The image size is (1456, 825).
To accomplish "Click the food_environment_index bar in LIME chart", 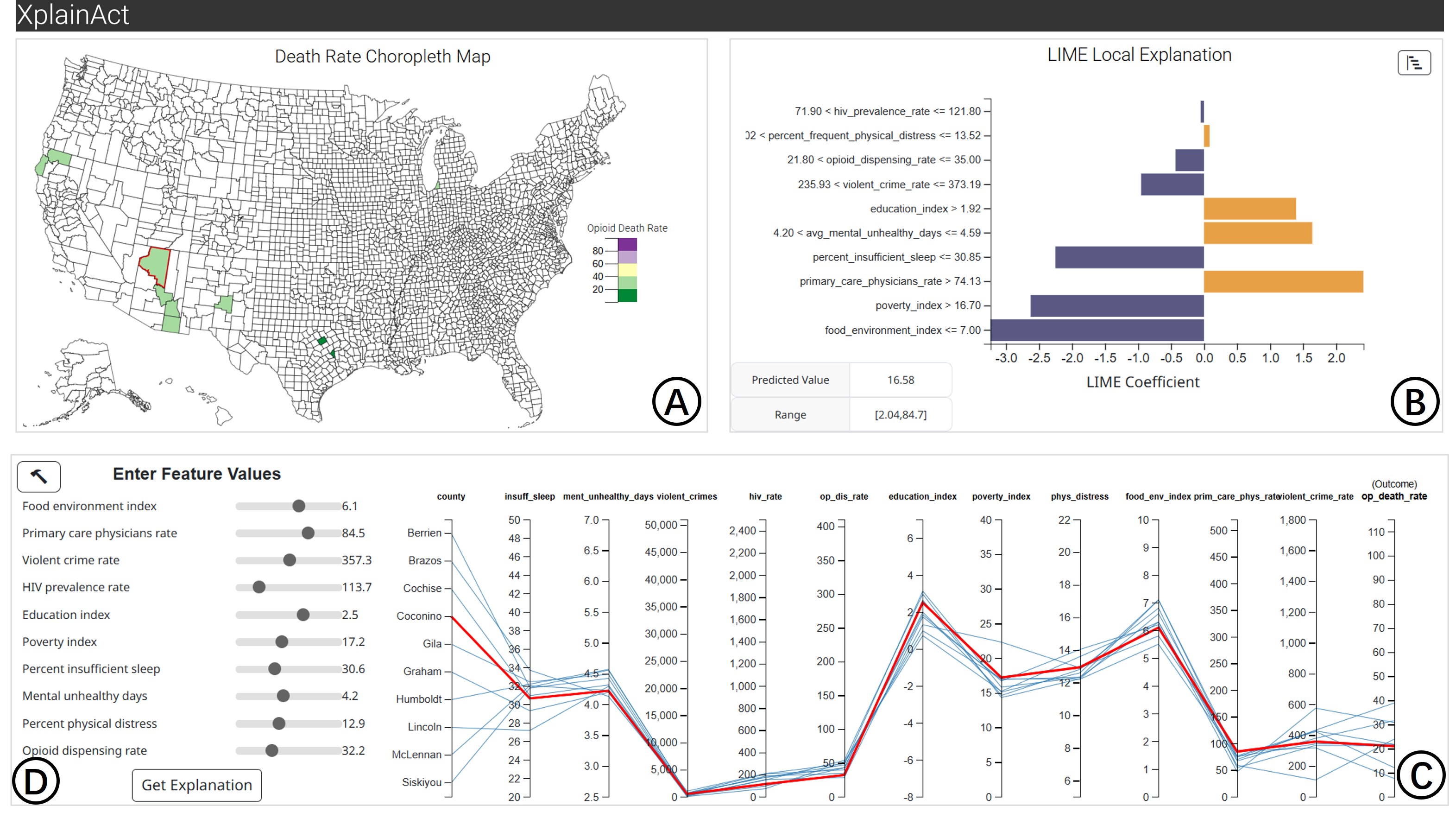I will pyautogui.click(x=1097, y=330).
